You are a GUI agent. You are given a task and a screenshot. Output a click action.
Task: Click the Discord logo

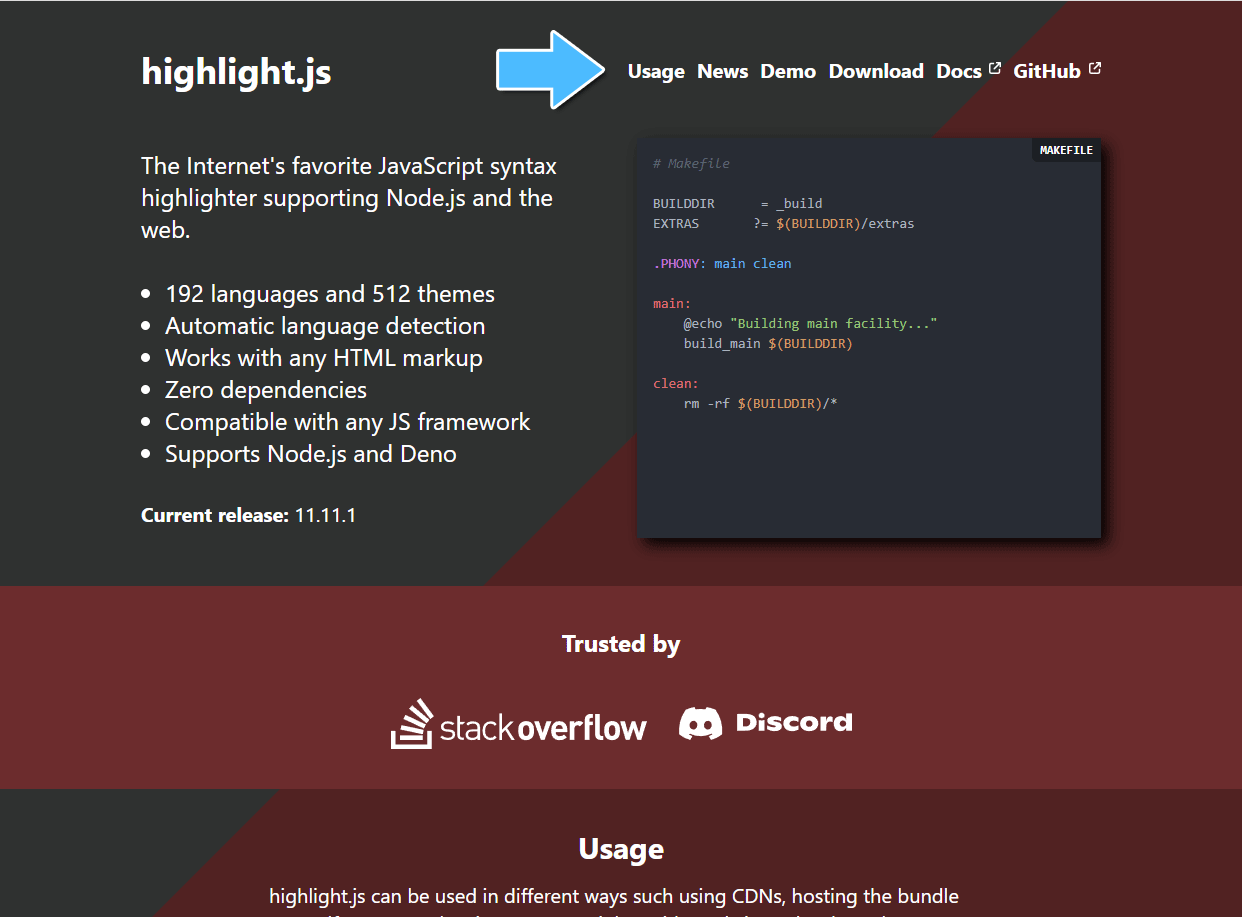(766, 723)
